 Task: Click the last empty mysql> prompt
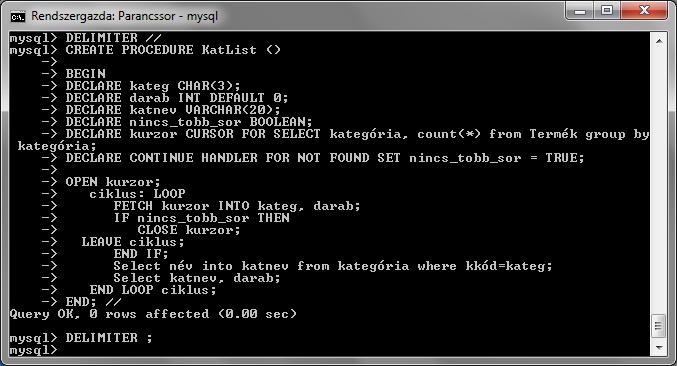(x=33, y=350)
